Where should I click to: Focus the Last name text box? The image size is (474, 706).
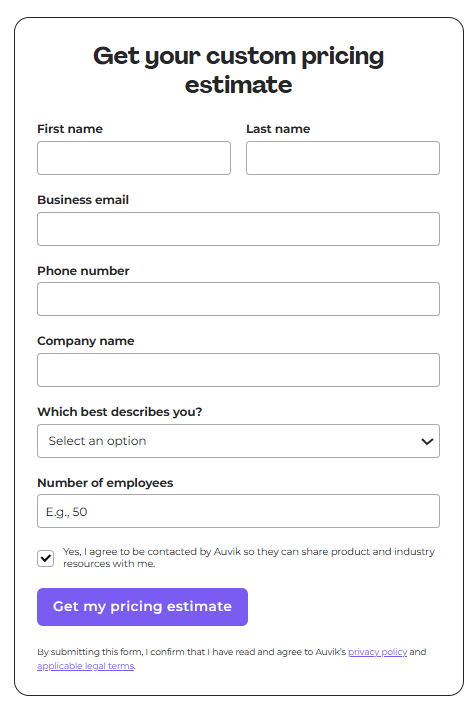[343, 158]
